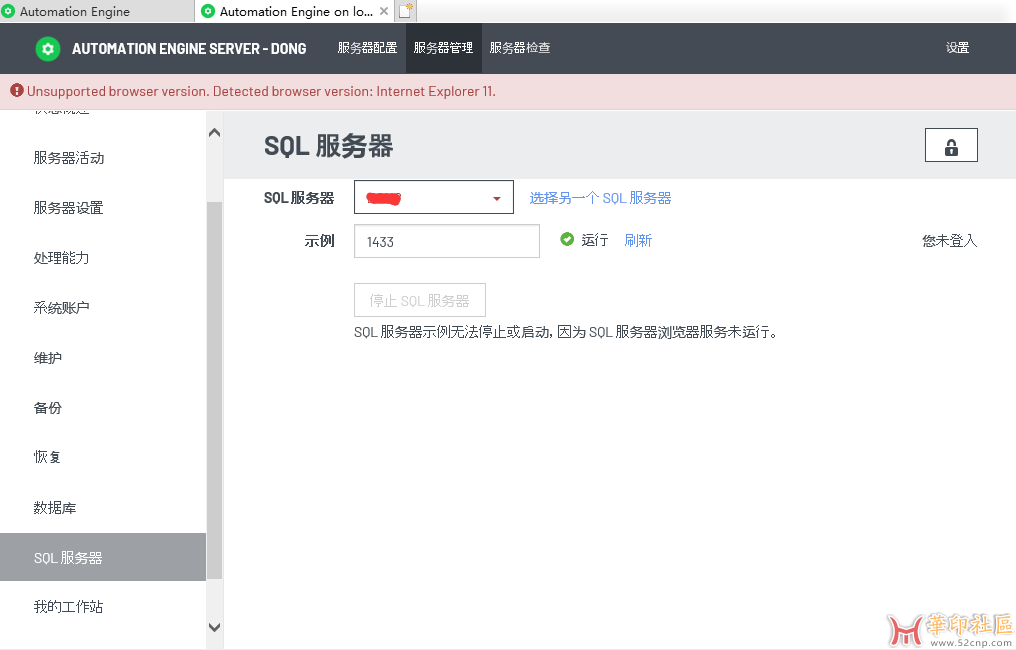
Task: Click the 选择另一个 SQL 服务器 link
Action: pyautogui.click(x=600, y=198)
